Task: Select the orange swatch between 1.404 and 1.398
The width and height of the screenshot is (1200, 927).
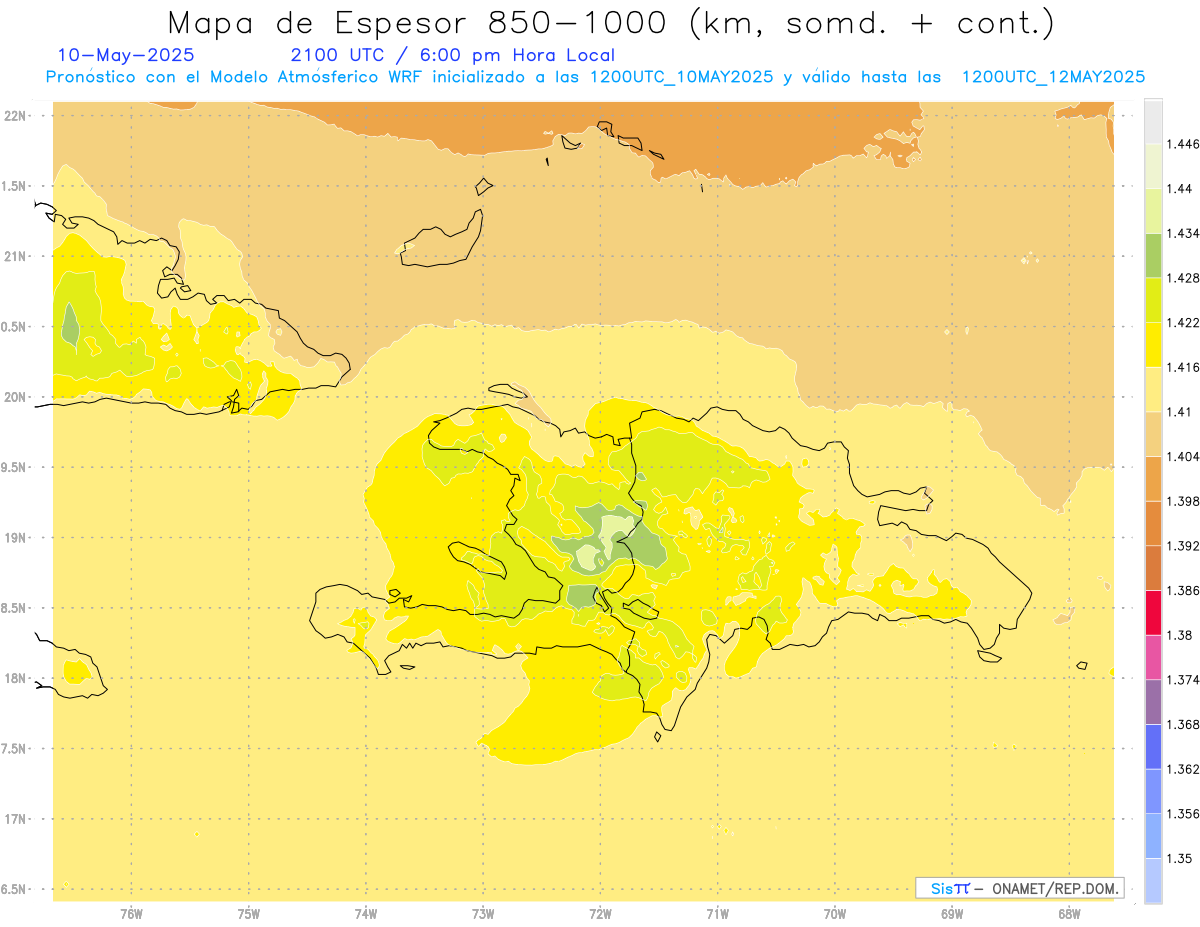Action: click(1153, 478)
